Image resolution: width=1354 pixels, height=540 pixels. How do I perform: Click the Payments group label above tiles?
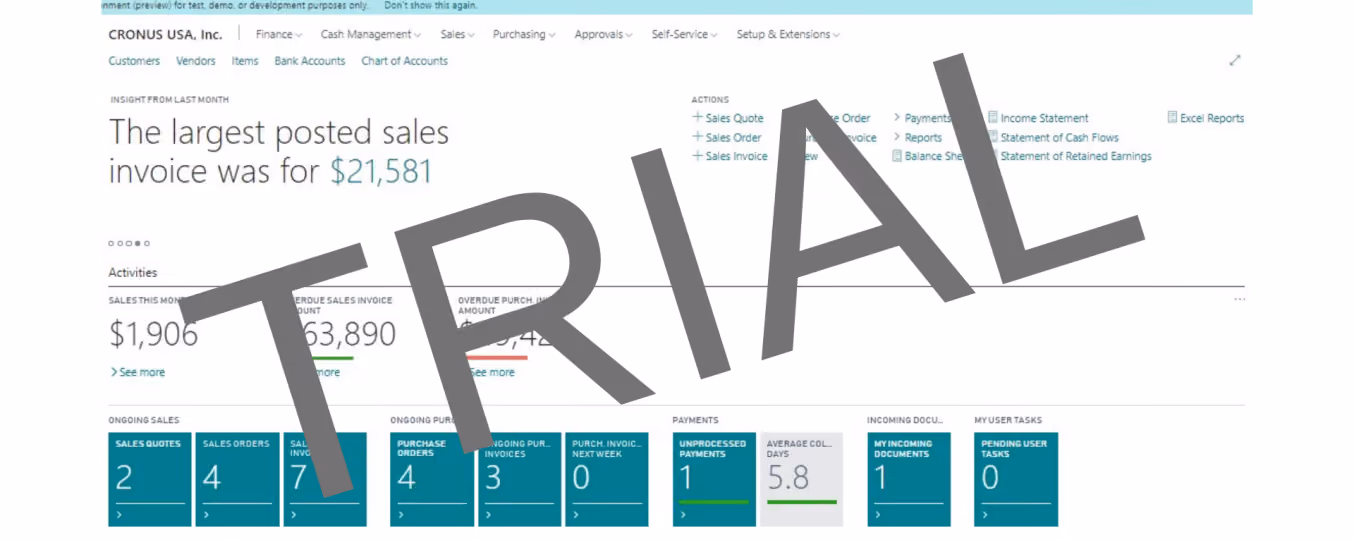click(695, 420)
